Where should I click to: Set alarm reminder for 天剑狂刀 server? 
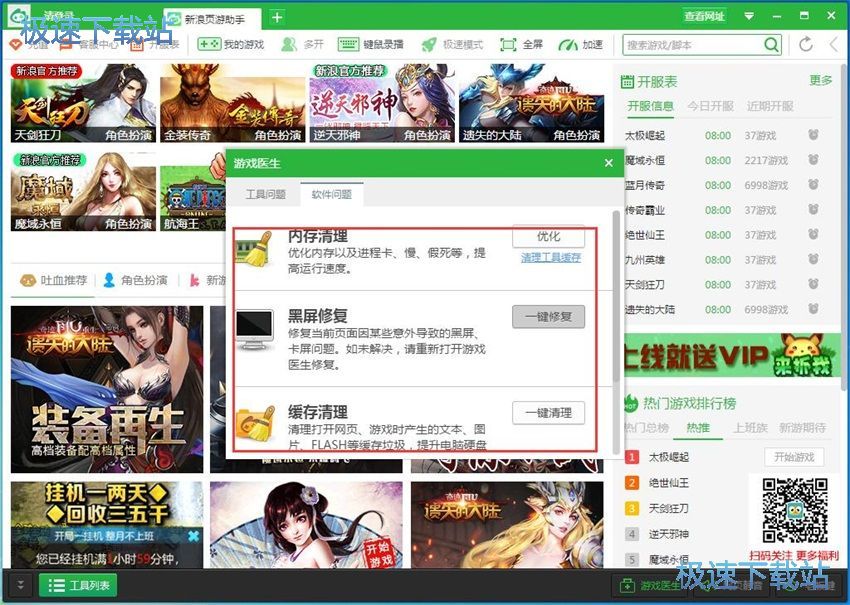click(813, 284)
